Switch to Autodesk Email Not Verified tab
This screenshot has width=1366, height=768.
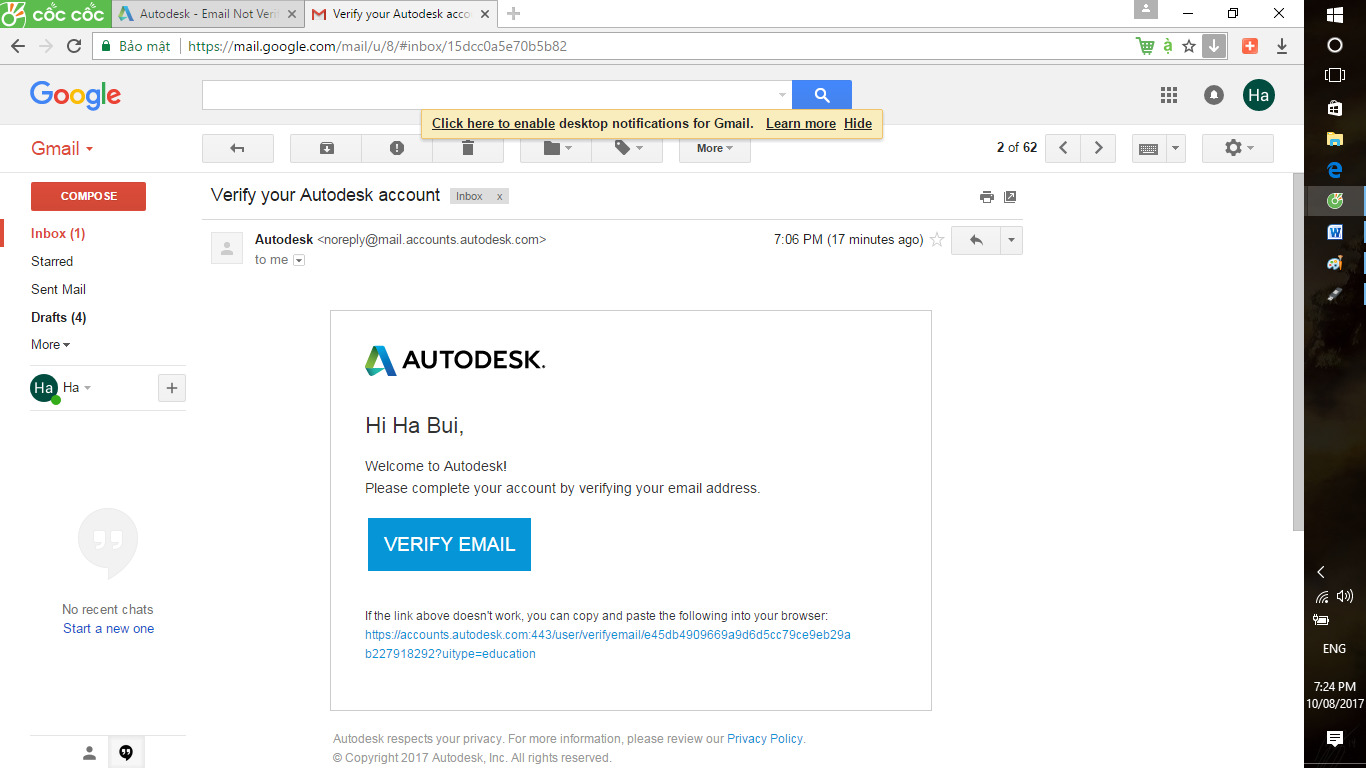click(x=205, y=14)
